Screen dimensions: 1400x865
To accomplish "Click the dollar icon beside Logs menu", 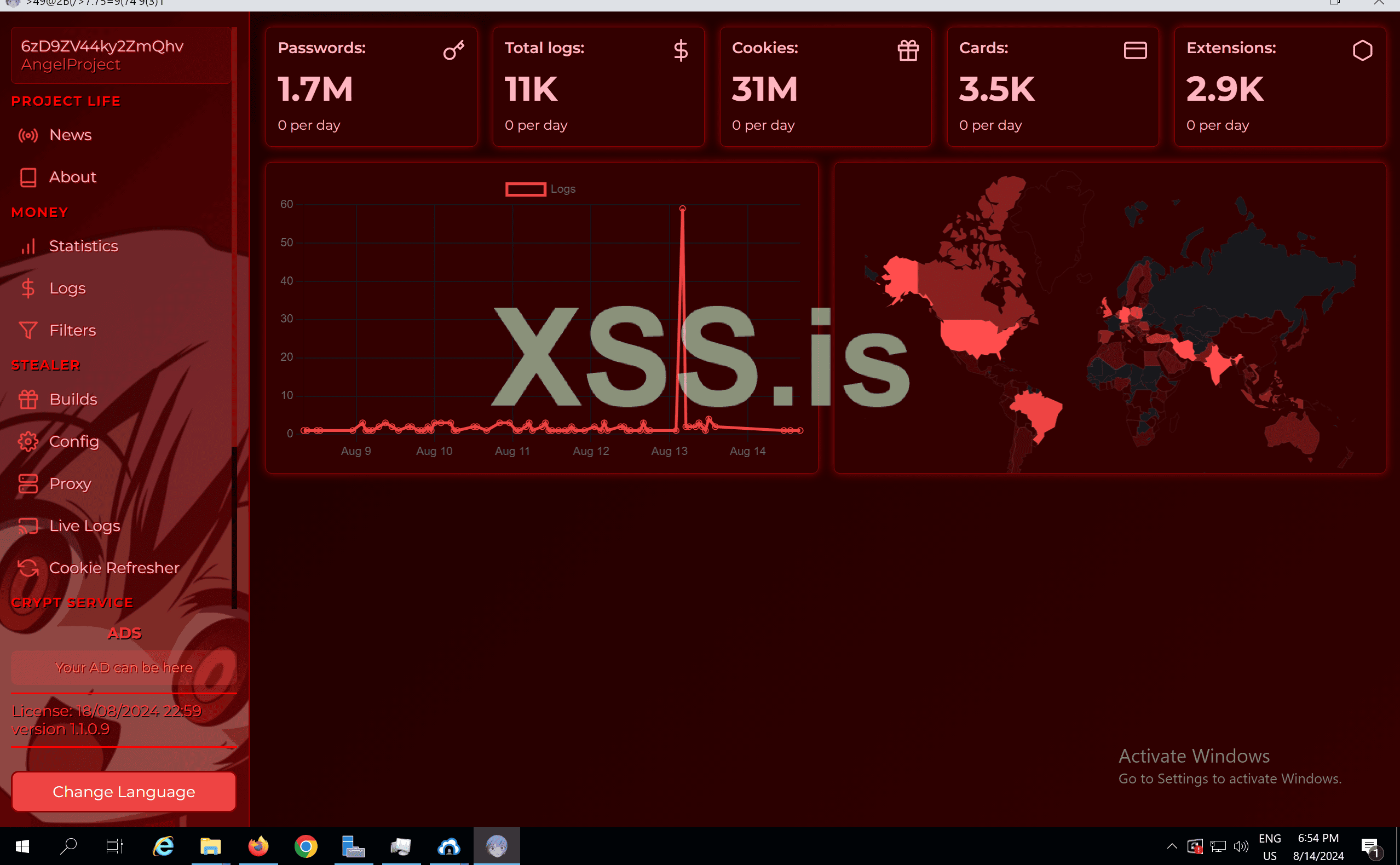I will tap(28, 289).
